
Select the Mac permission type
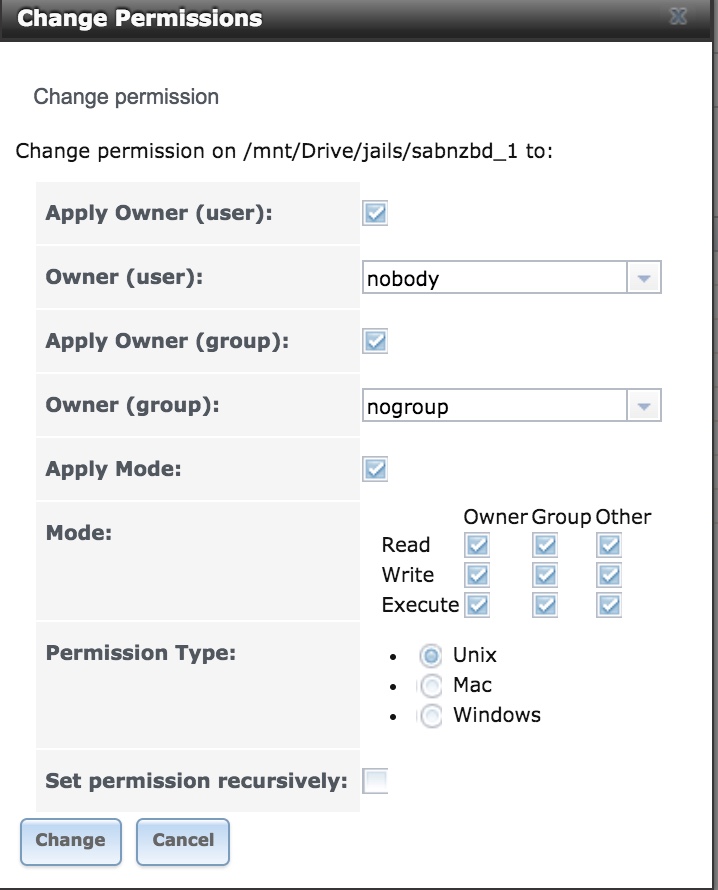click(x=431, y=686)
